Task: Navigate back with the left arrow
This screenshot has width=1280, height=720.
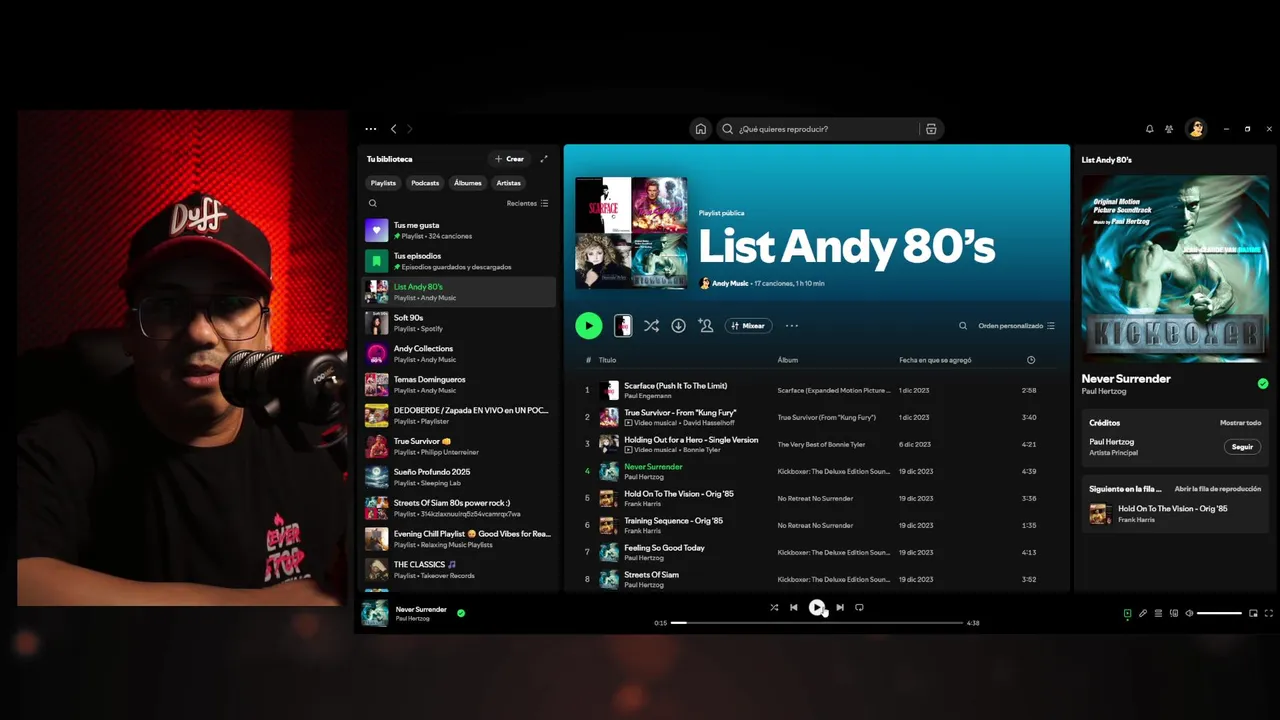Action: [394, 129]
